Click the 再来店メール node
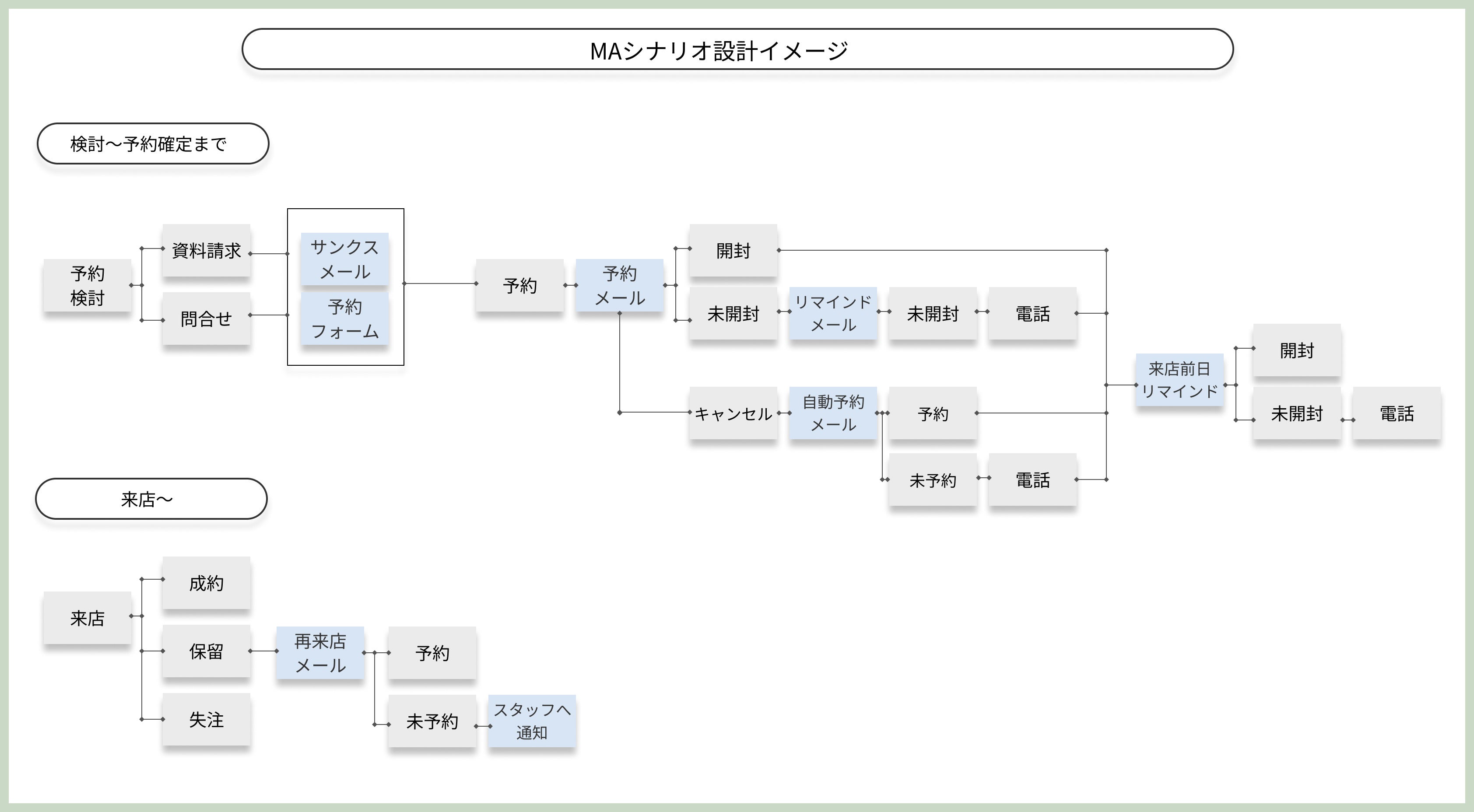 320,652
